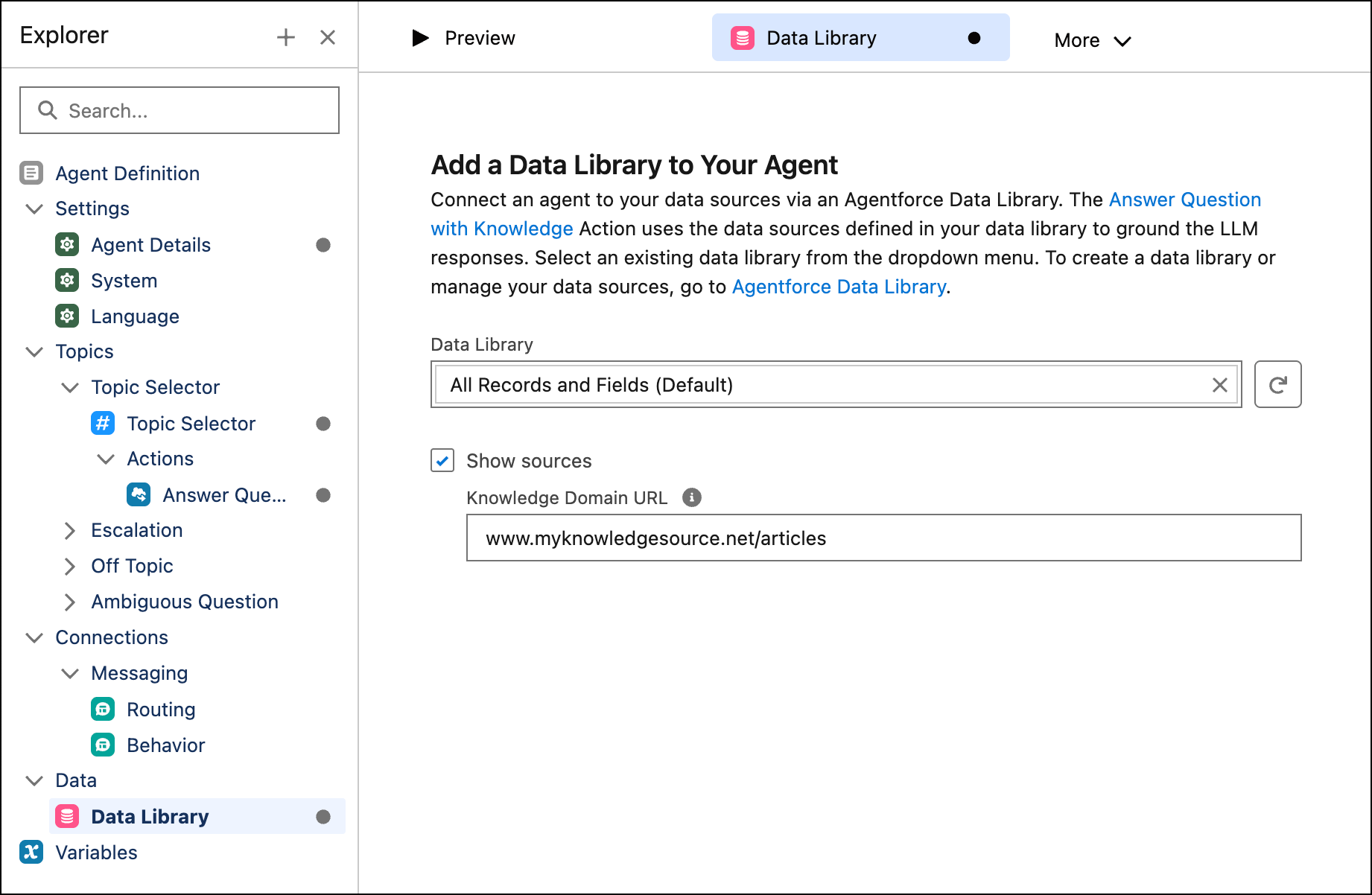
Task: Collapse the Settings section
Action: point(34,208)
